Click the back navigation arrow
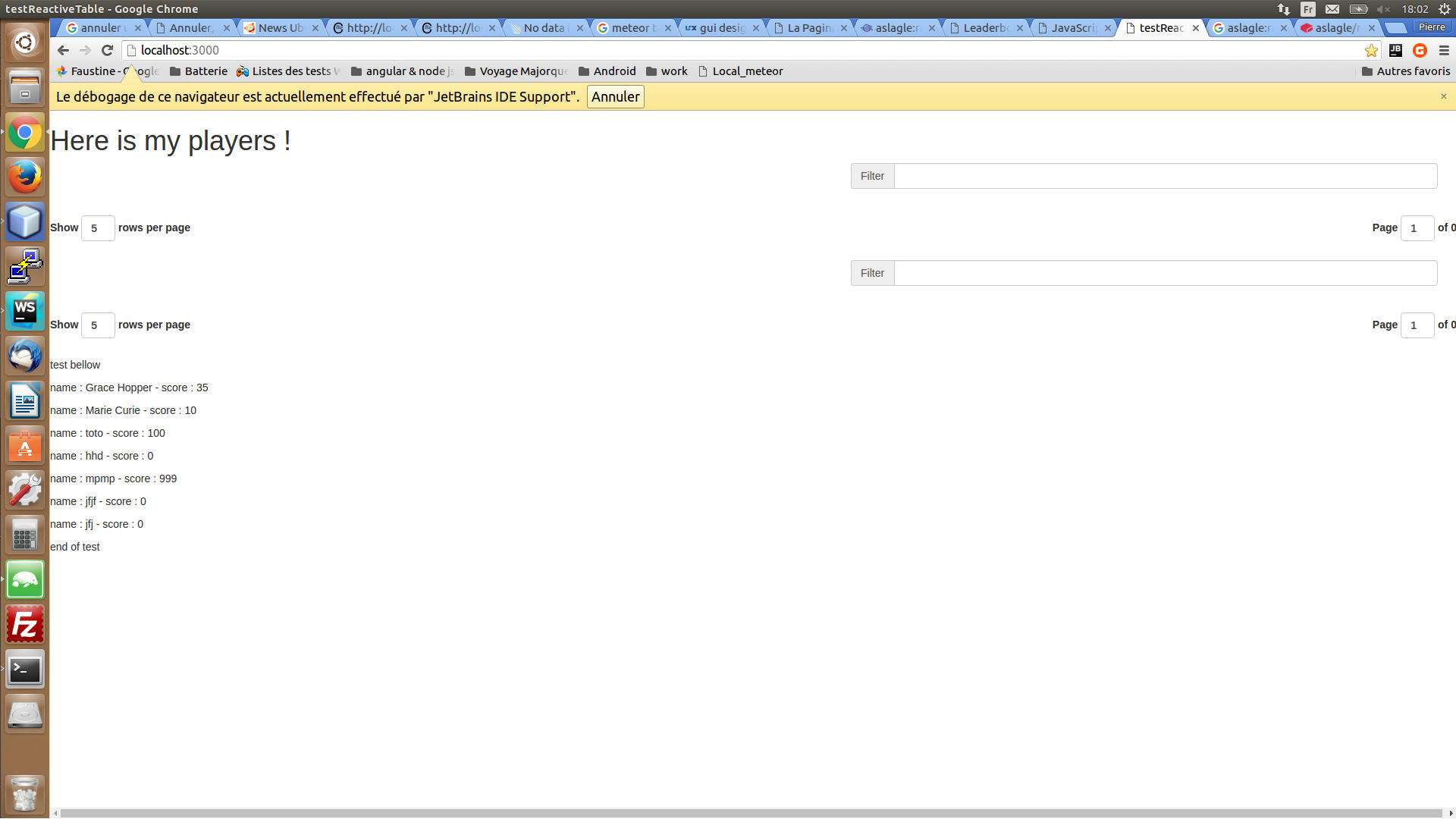Viewport: 1456px width, 819px height. [x=63, y=50]
